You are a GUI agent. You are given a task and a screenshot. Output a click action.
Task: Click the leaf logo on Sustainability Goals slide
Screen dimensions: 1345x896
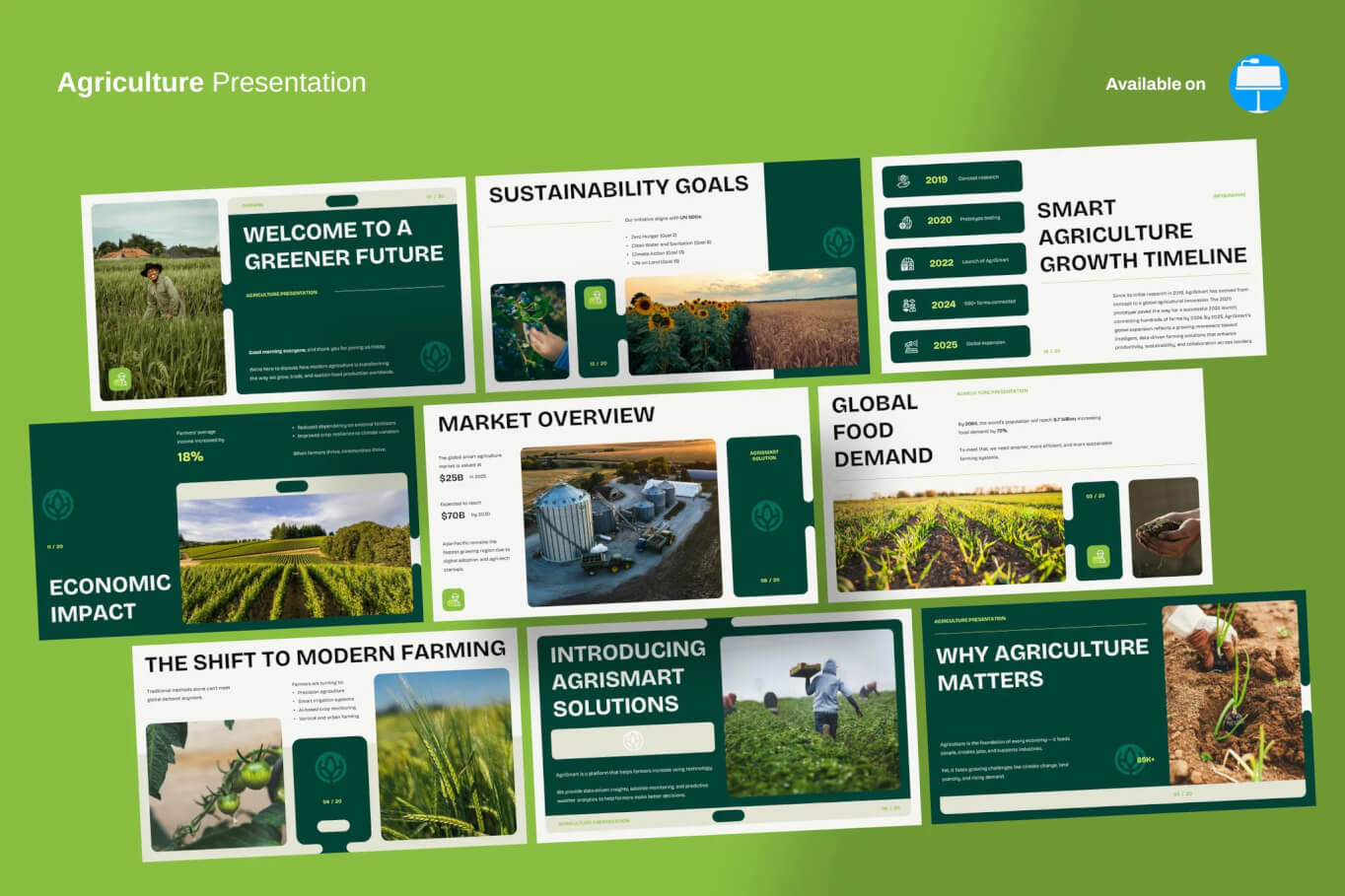[x=838, y=241]
